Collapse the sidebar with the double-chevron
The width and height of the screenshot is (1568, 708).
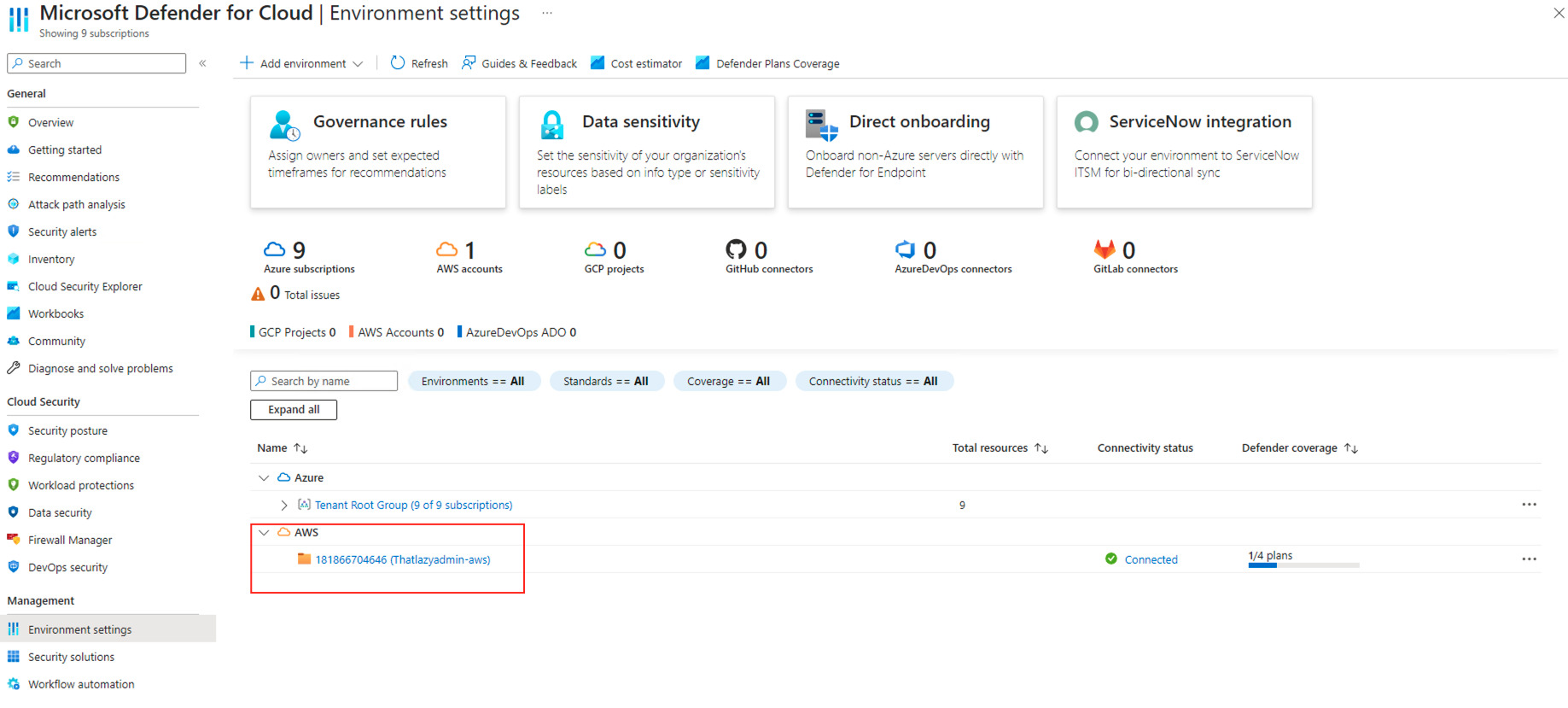coord(203,63)
